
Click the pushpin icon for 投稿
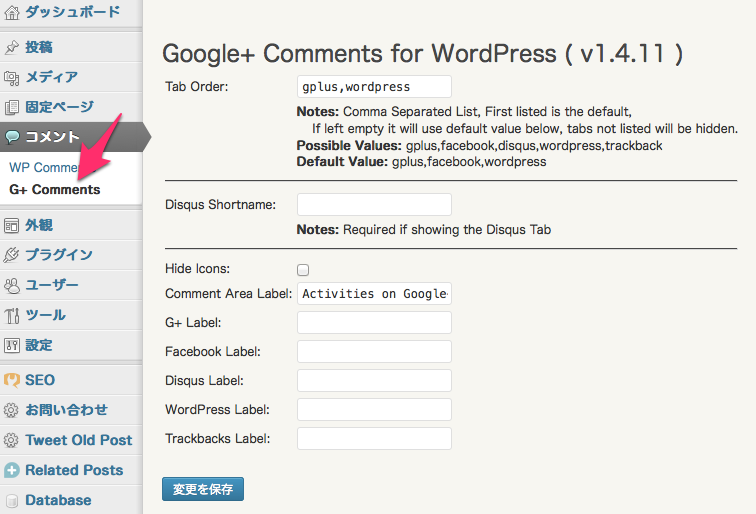pyautogui.click(x=12, y=47)
